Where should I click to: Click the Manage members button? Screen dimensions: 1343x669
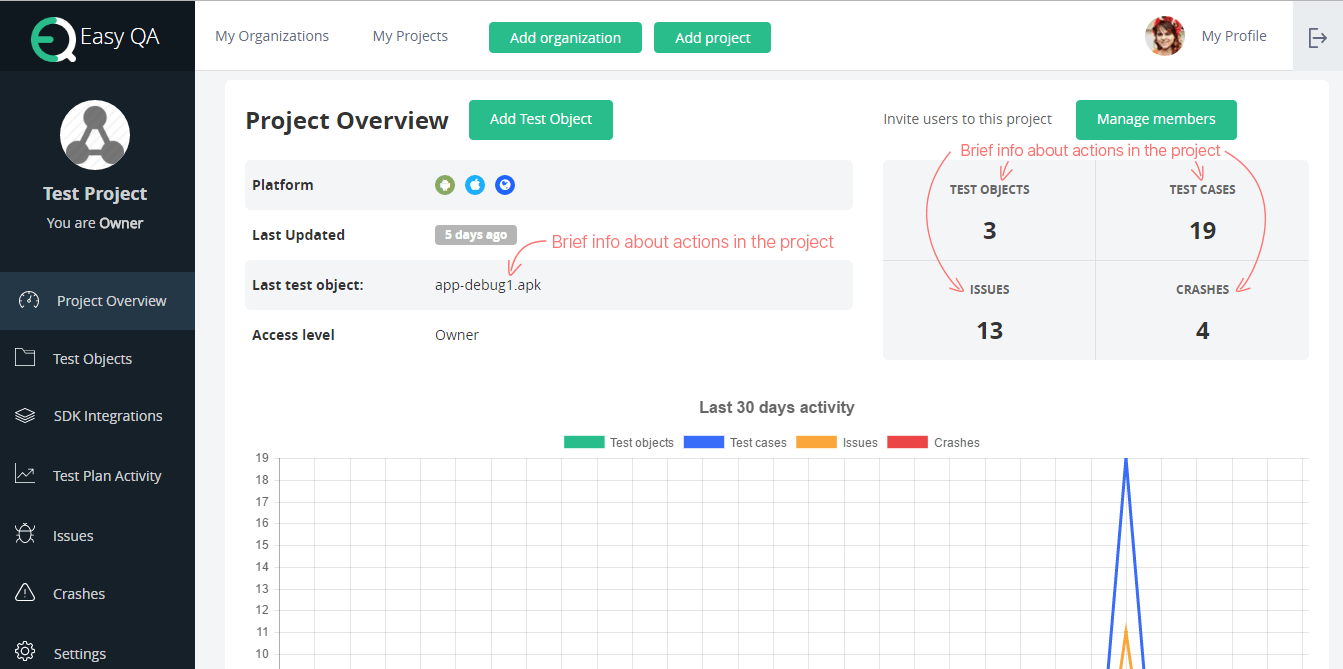point(1156,119)
